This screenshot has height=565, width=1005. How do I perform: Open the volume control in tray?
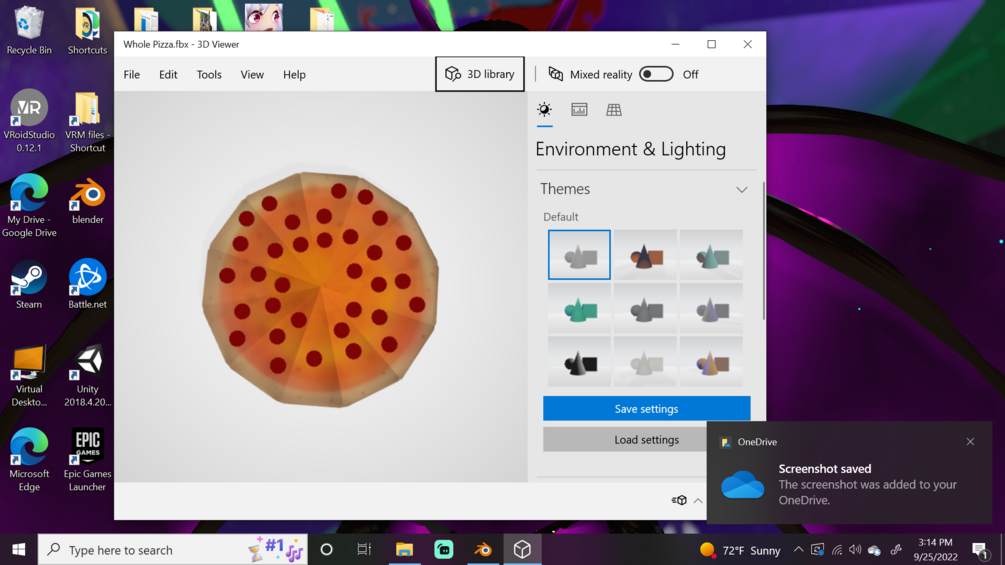855,550
